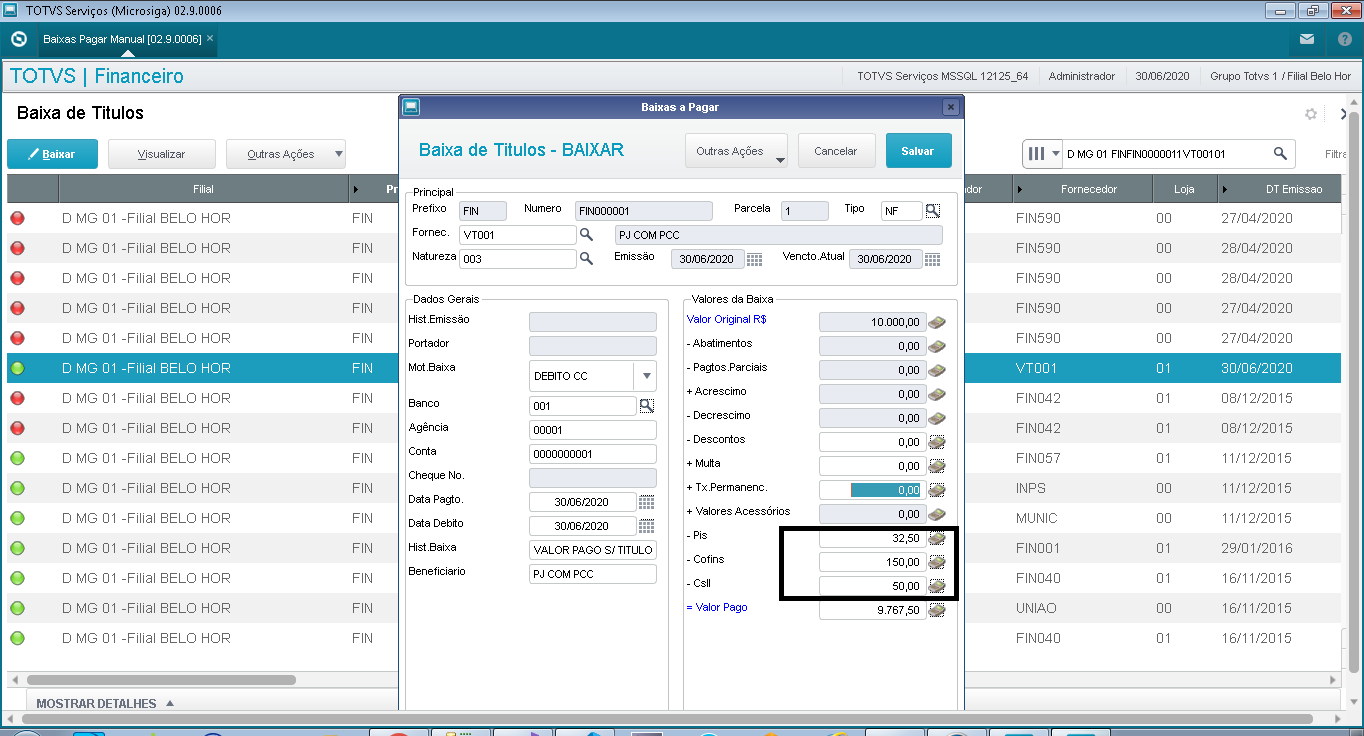Viewport: 1364px width, 736px height.
Task: Select the row with supplier MUNIC
Action: [x=672, y=518]
